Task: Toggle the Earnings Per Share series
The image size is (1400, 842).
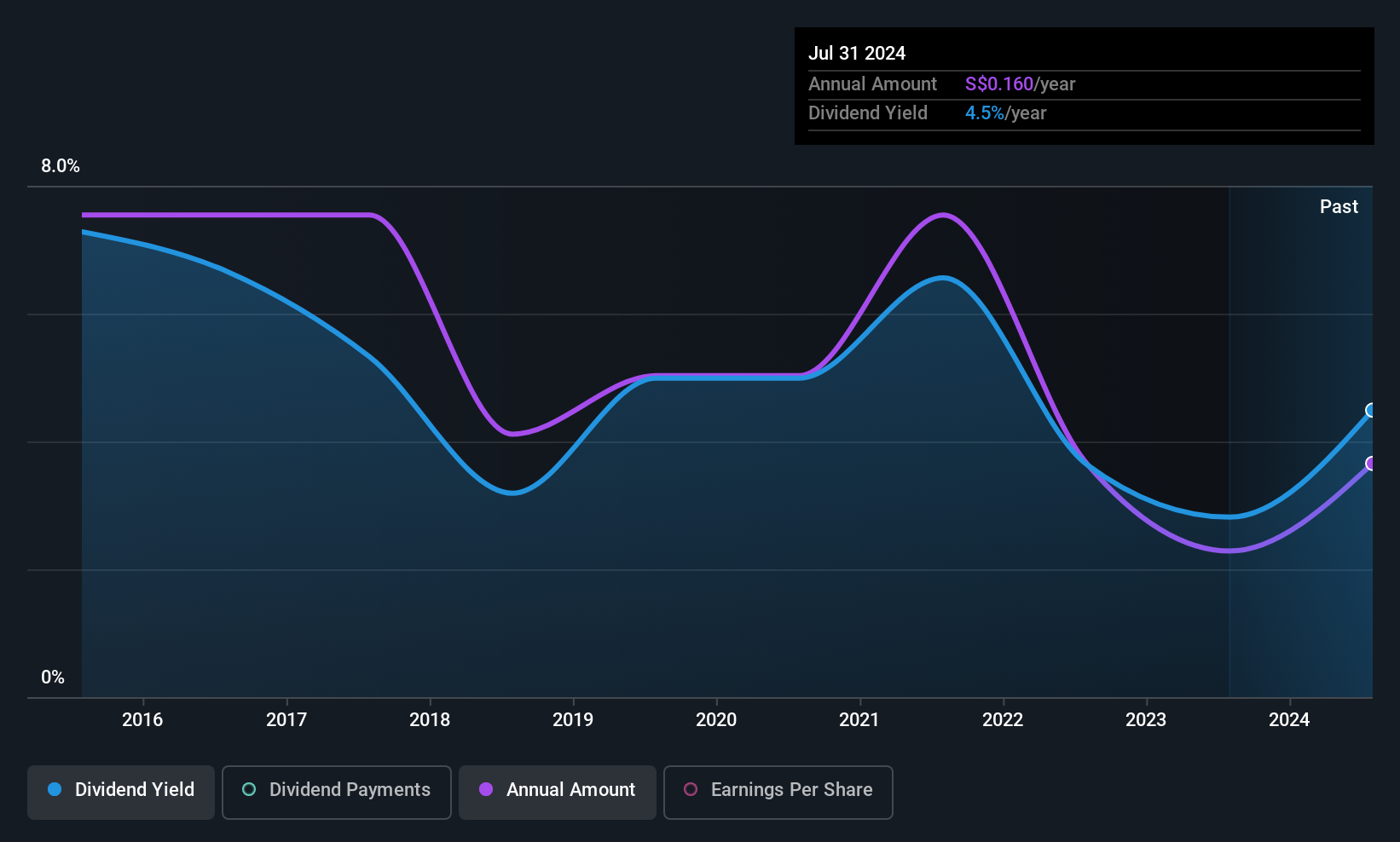Action: tap(778, 792)
